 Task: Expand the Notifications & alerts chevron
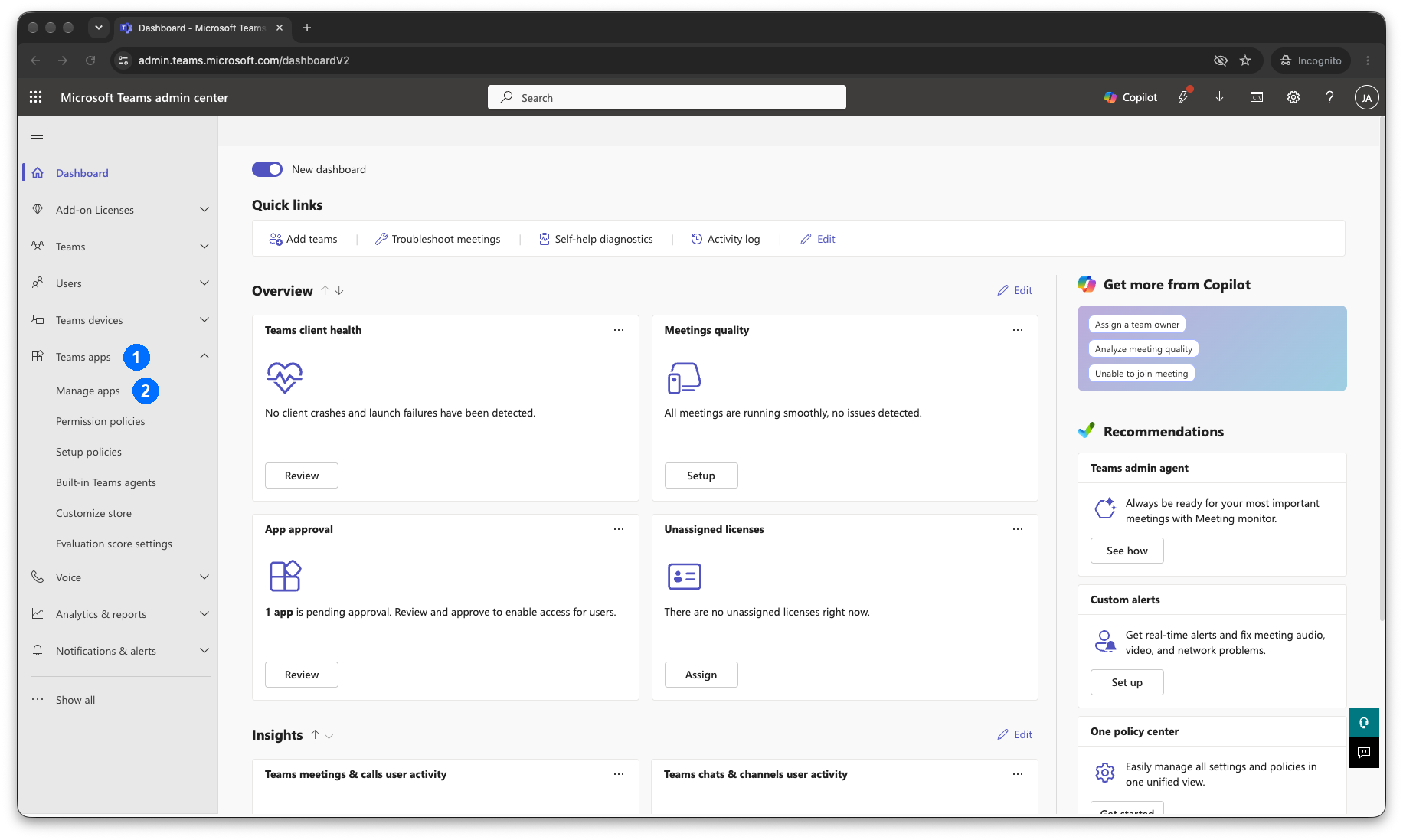(x=204, y=650)
